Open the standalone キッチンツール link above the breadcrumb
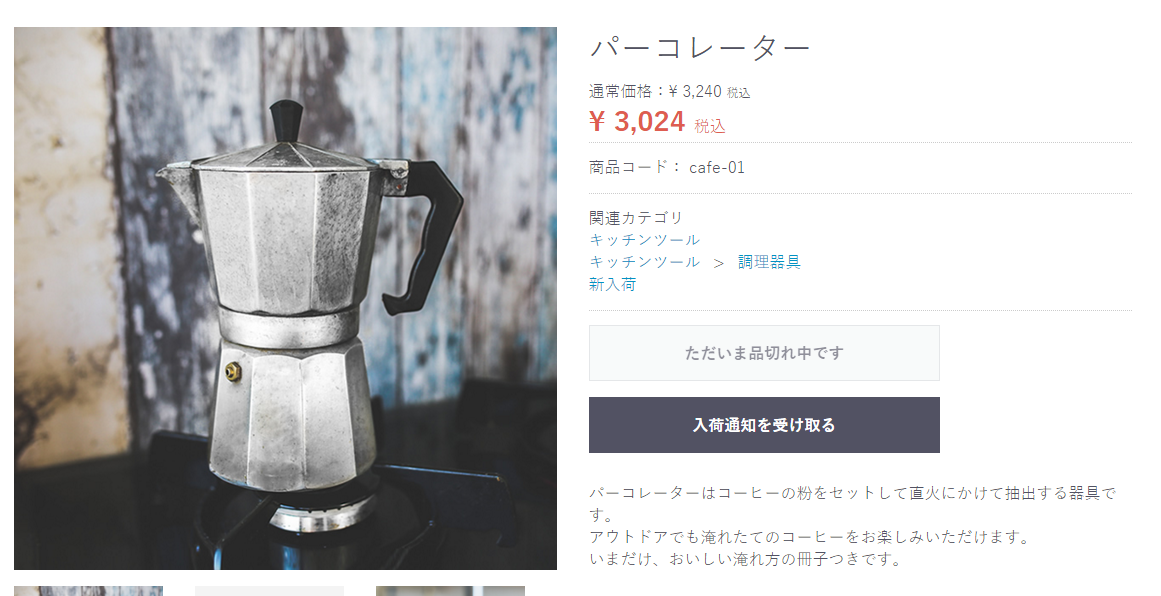 pos(644,240)
